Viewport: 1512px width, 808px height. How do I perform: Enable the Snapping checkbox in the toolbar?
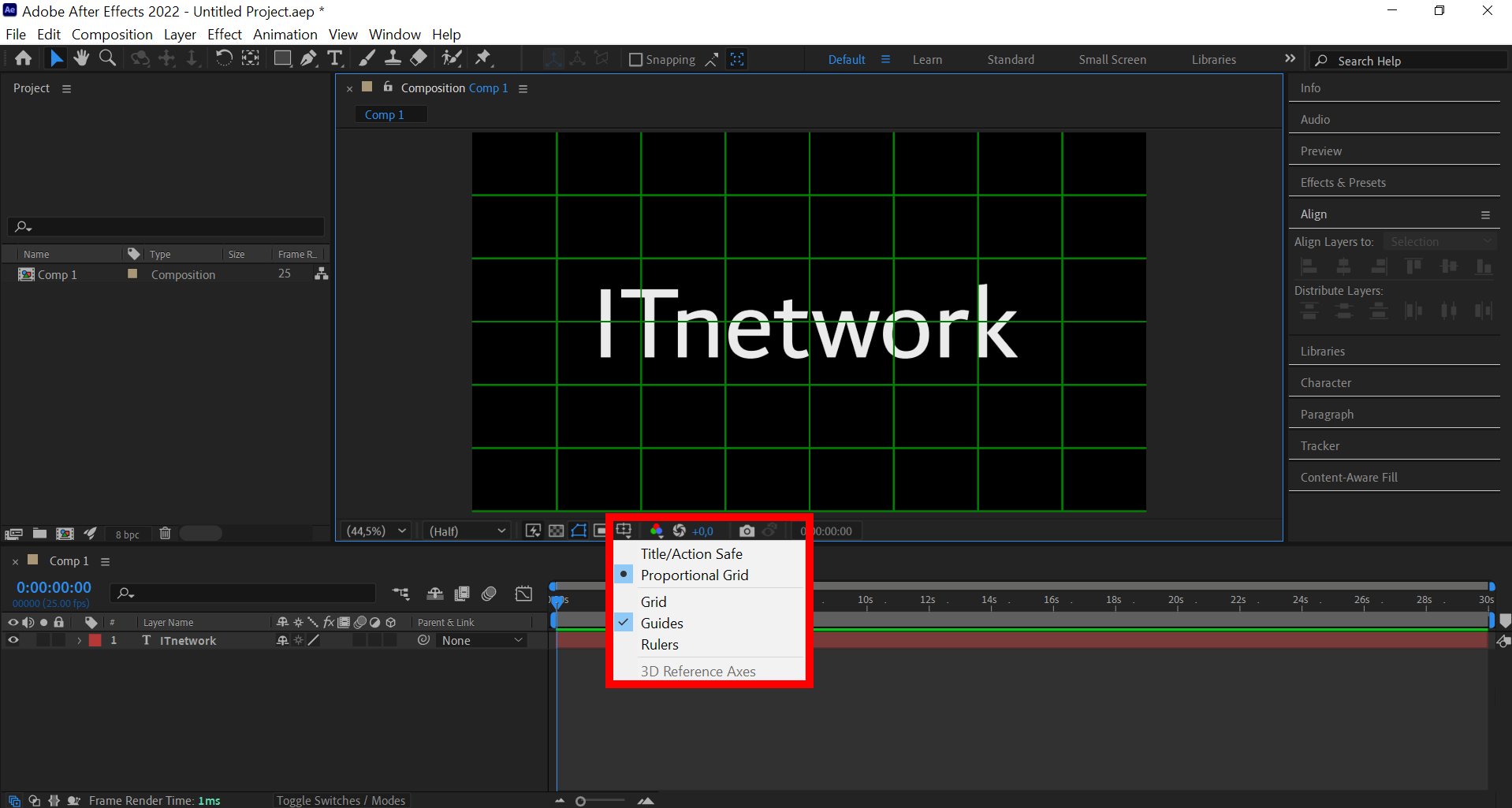click(x=635, y=59)
